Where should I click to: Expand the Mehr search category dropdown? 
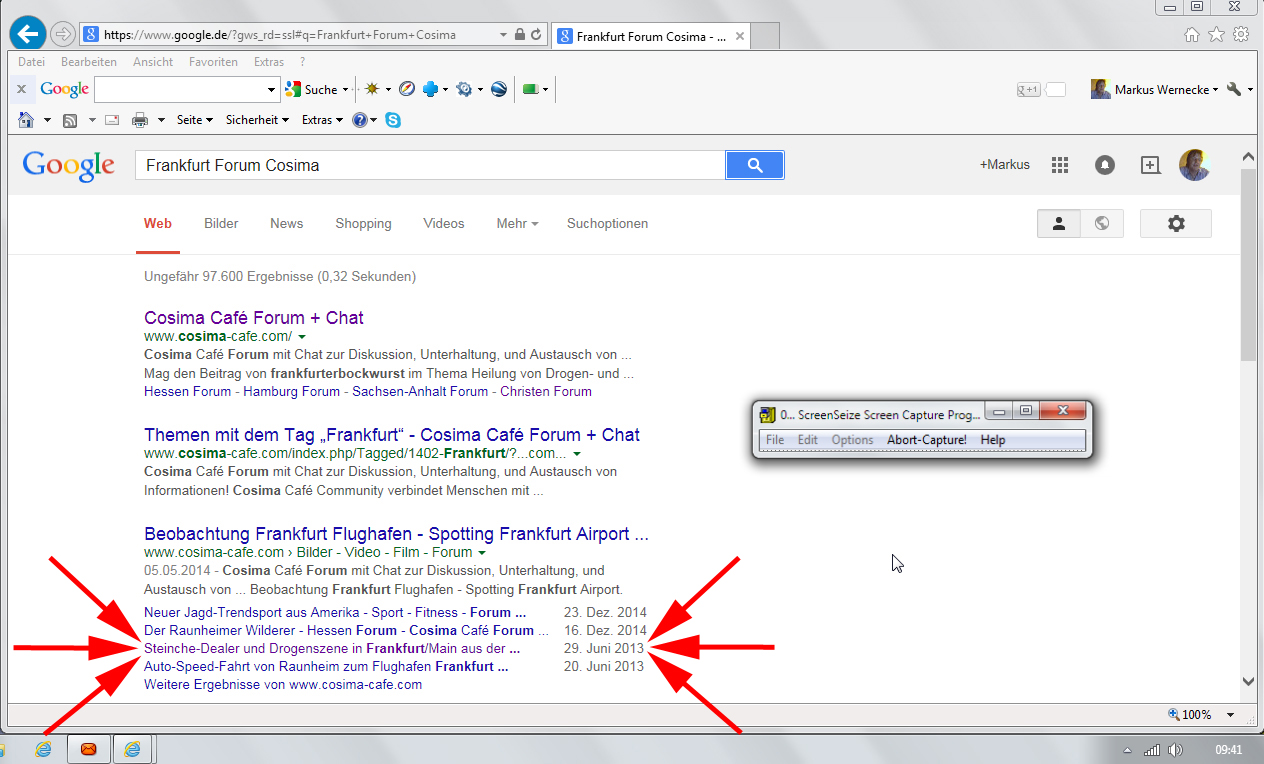coord(517,224)
